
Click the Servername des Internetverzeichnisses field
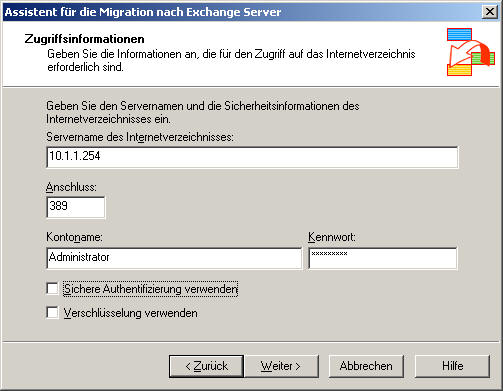tap(252, 157)
